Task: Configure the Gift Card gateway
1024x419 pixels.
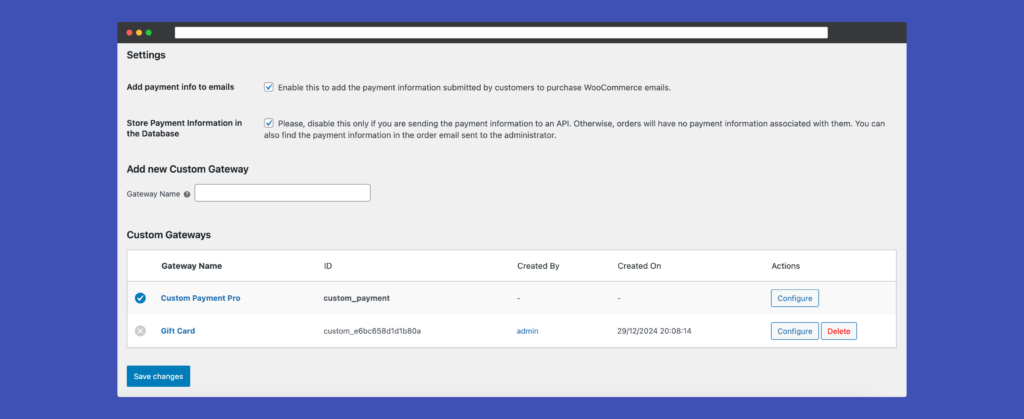Action: [x=795, y=331]
